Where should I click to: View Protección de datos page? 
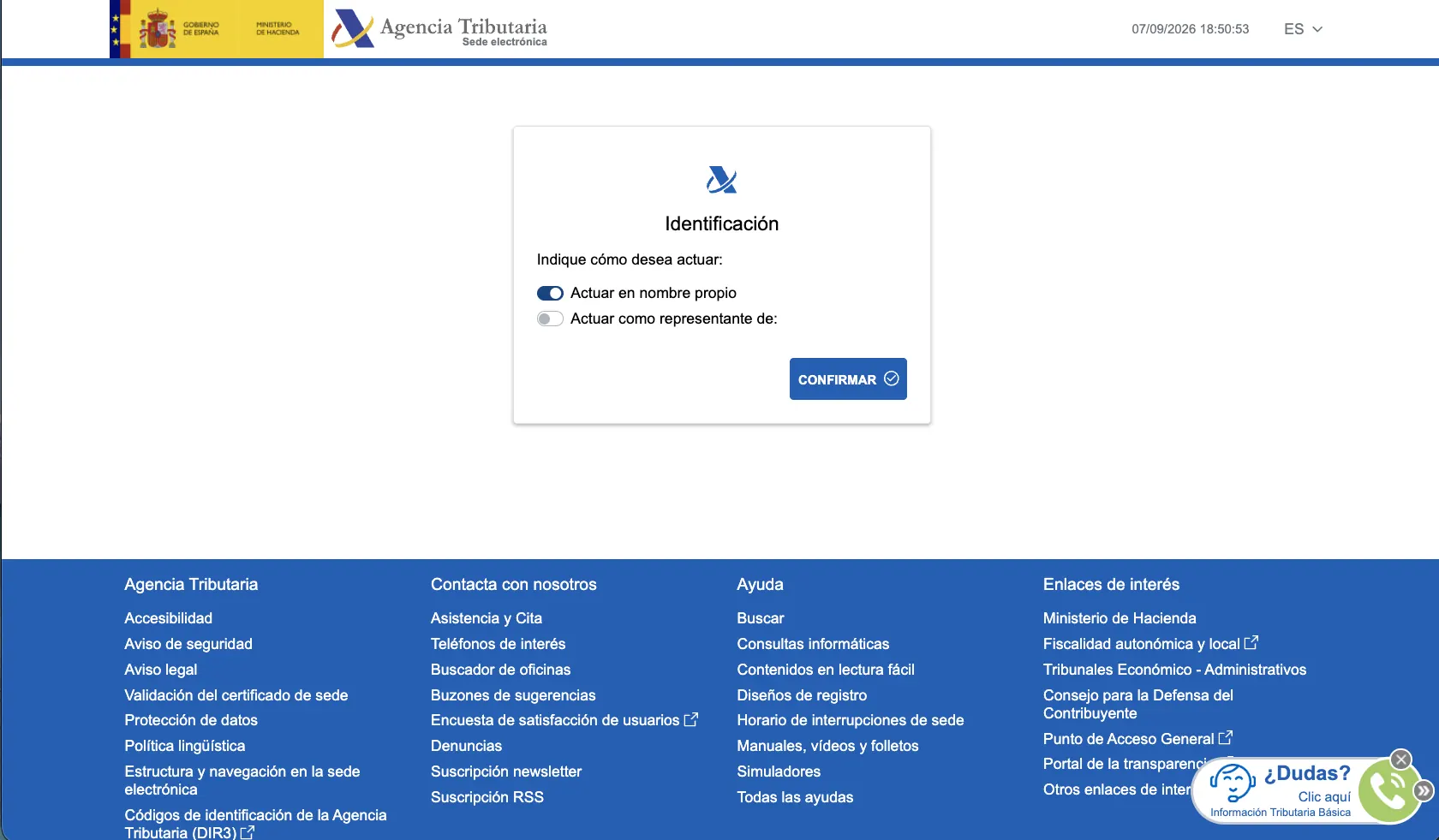coord(191,720)
